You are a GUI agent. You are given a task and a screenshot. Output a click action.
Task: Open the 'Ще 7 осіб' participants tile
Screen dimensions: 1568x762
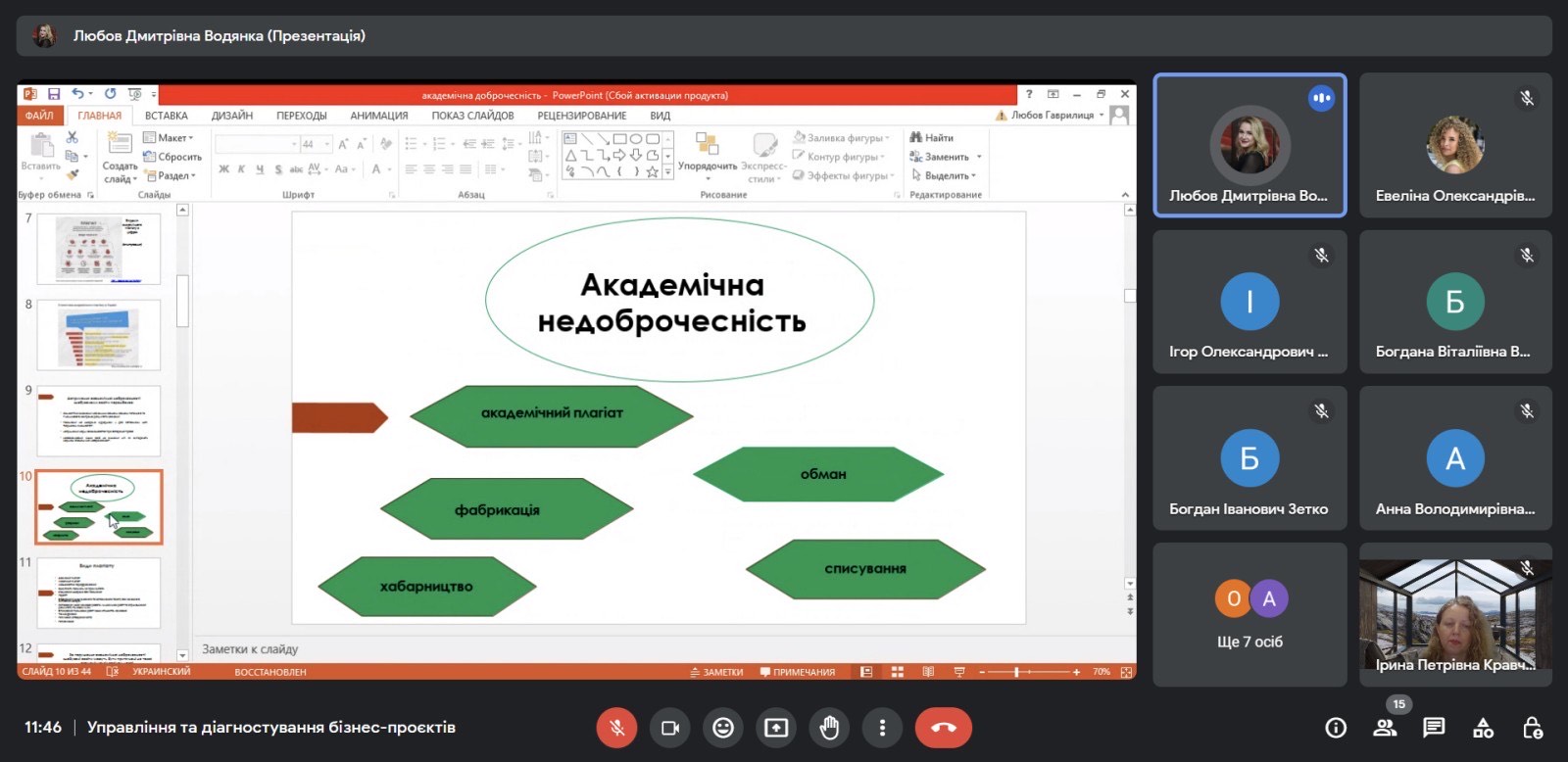click(1249, 614)
